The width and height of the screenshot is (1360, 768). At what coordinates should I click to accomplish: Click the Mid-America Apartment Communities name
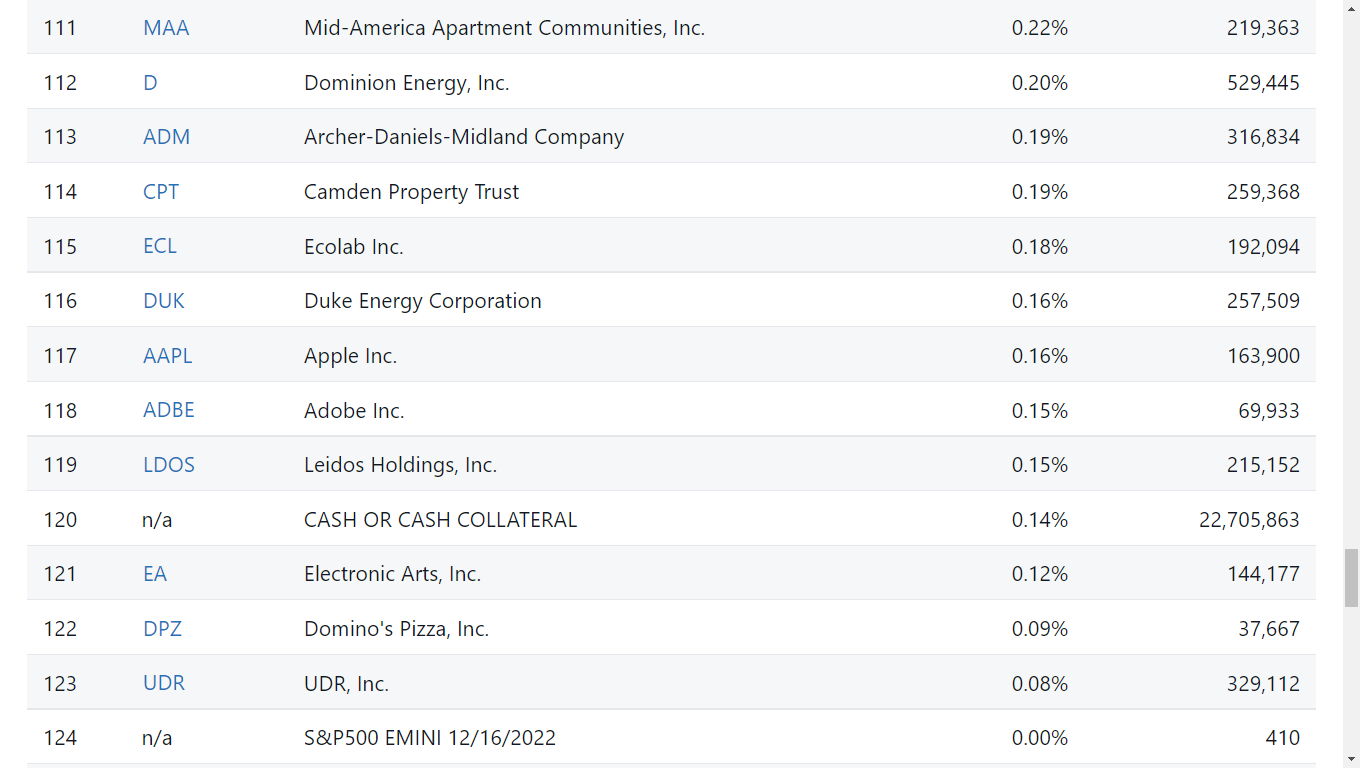click(504, 28)
